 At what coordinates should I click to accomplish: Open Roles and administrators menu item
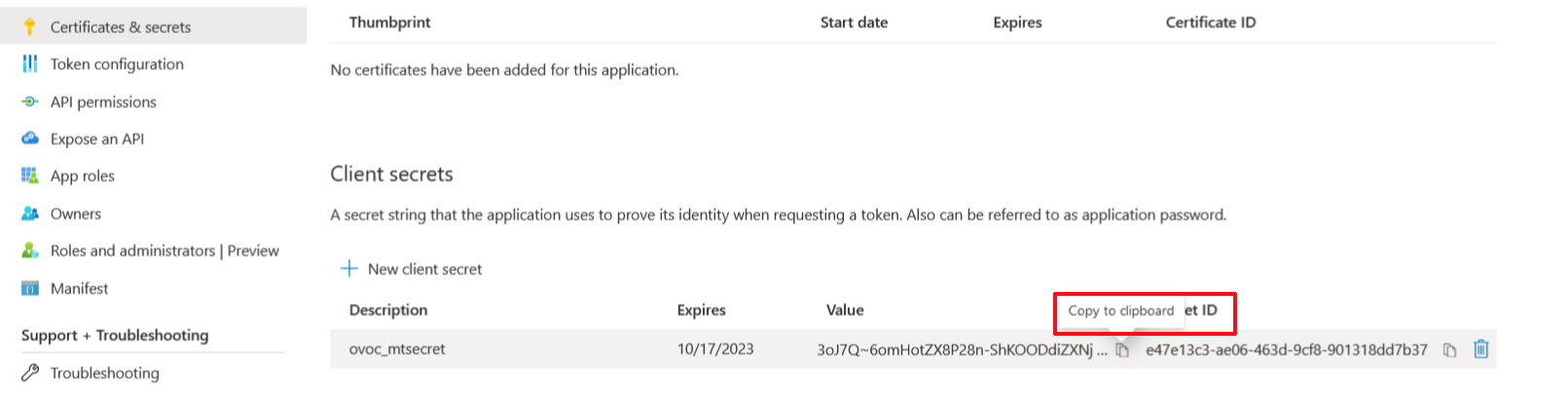point(164,250)
